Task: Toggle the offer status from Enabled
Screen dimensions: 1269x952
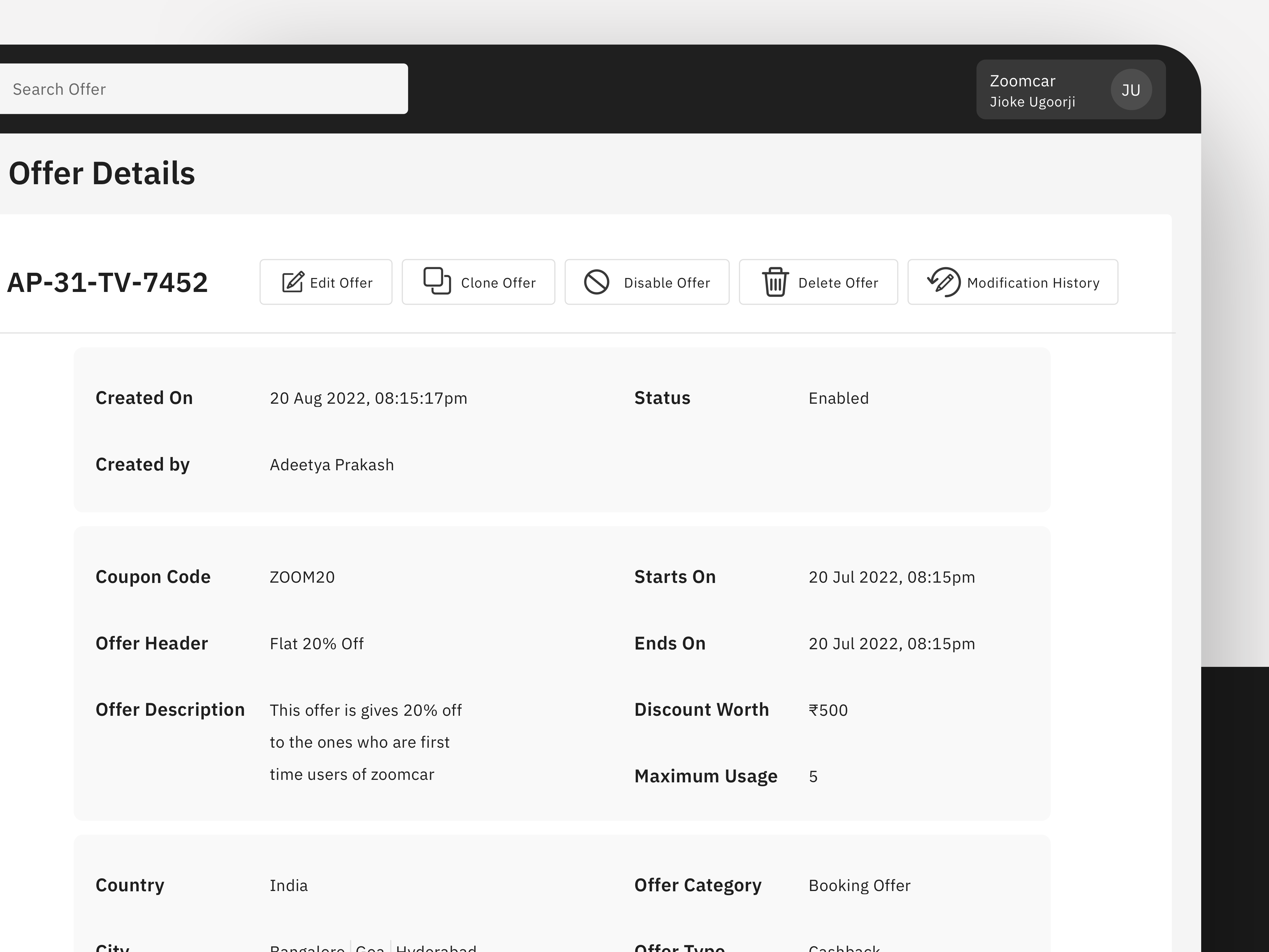Action: (647, 282)
